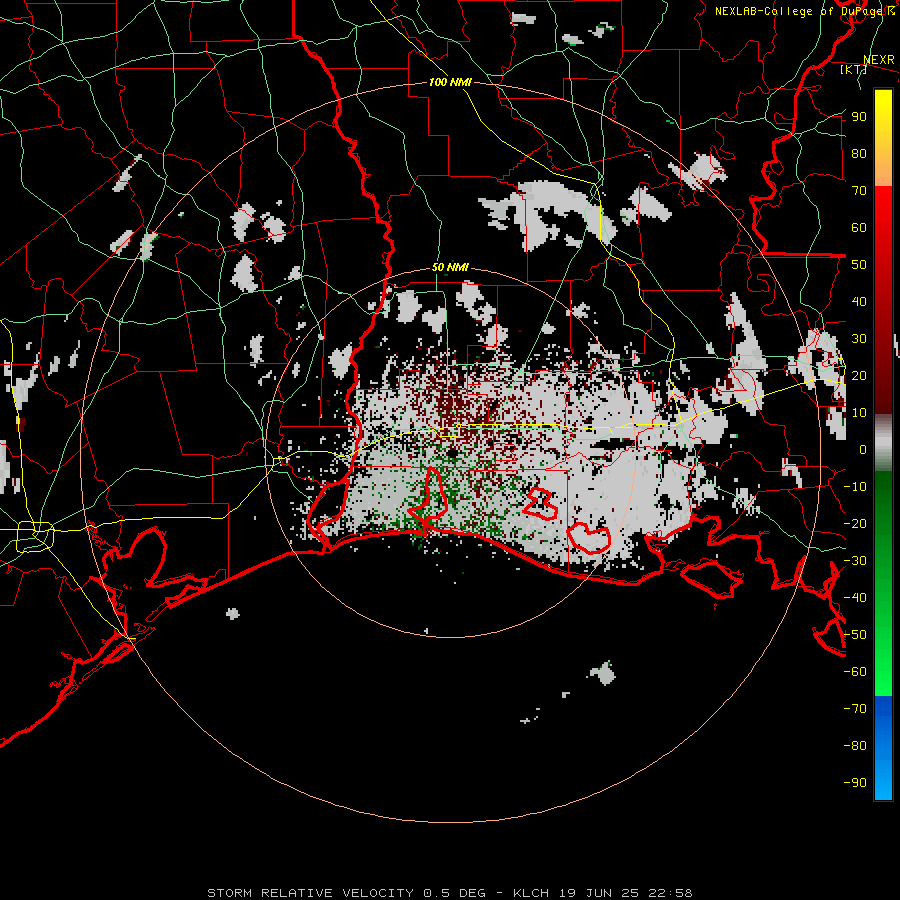900x900 pixels.
Task: Click the 60 value on velocity scale
Action: pos(859,227)
